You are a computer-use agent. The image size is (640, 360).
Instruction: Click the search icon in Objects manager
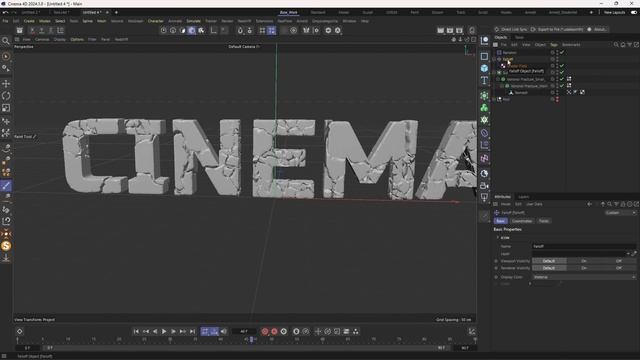click(x=616, y=44)
